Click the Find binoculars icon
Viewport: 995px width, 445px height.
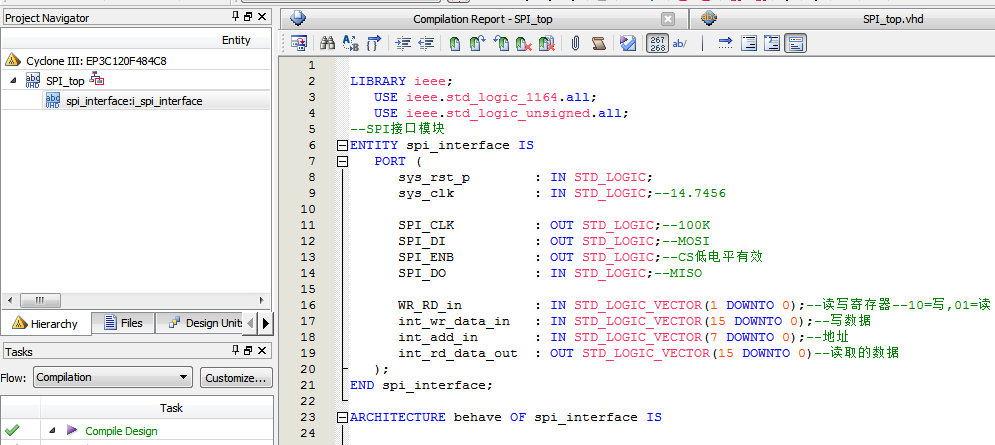327,43
